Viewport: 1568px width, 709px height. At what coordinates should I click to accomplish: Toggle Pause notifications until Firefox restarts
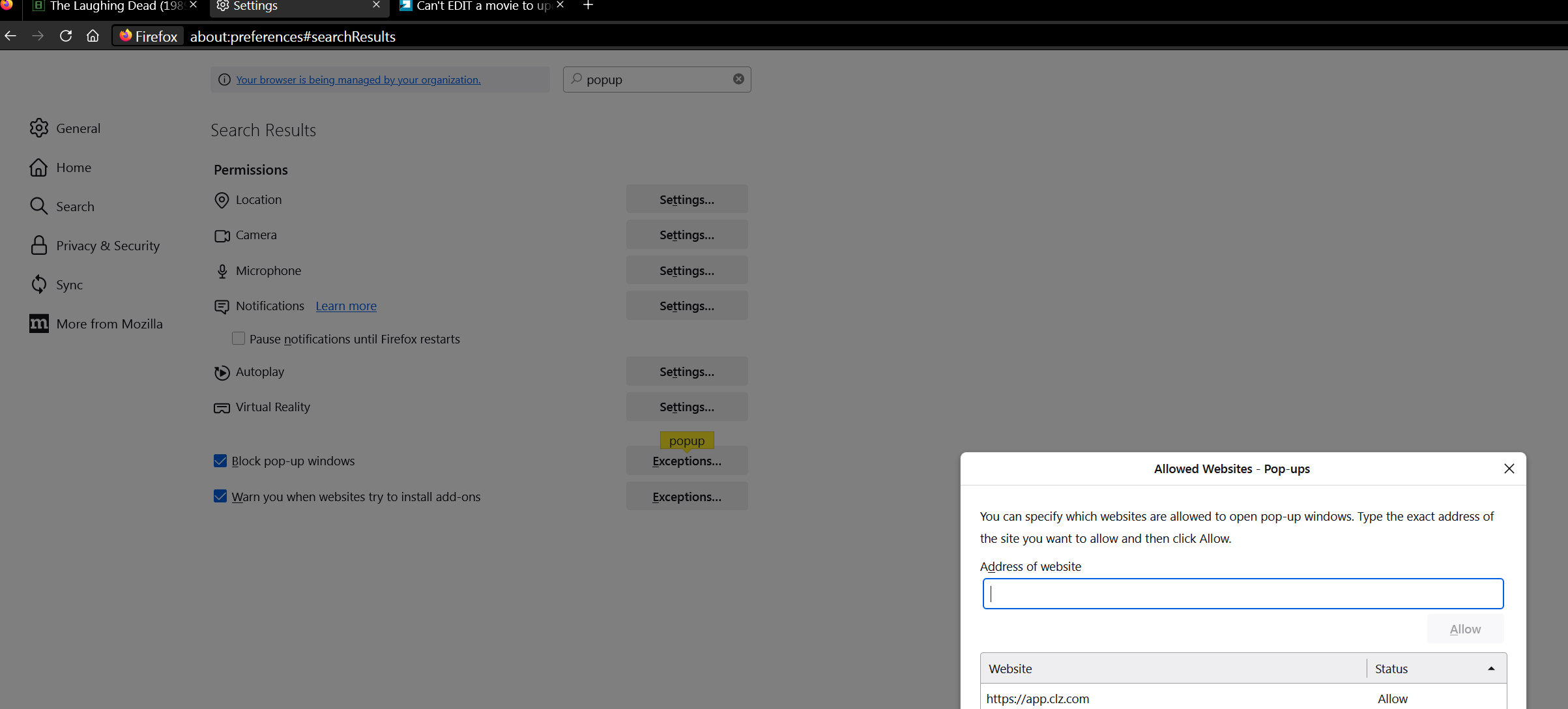239,339
